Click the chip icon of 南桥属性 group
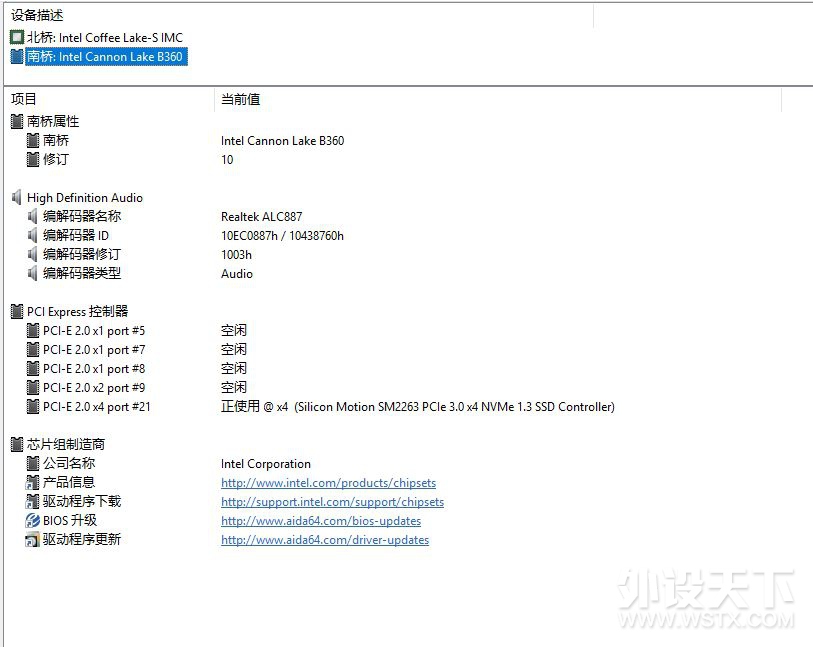This screenshot has width=813, height=647. pyautogui.click(x=17, y=121)
